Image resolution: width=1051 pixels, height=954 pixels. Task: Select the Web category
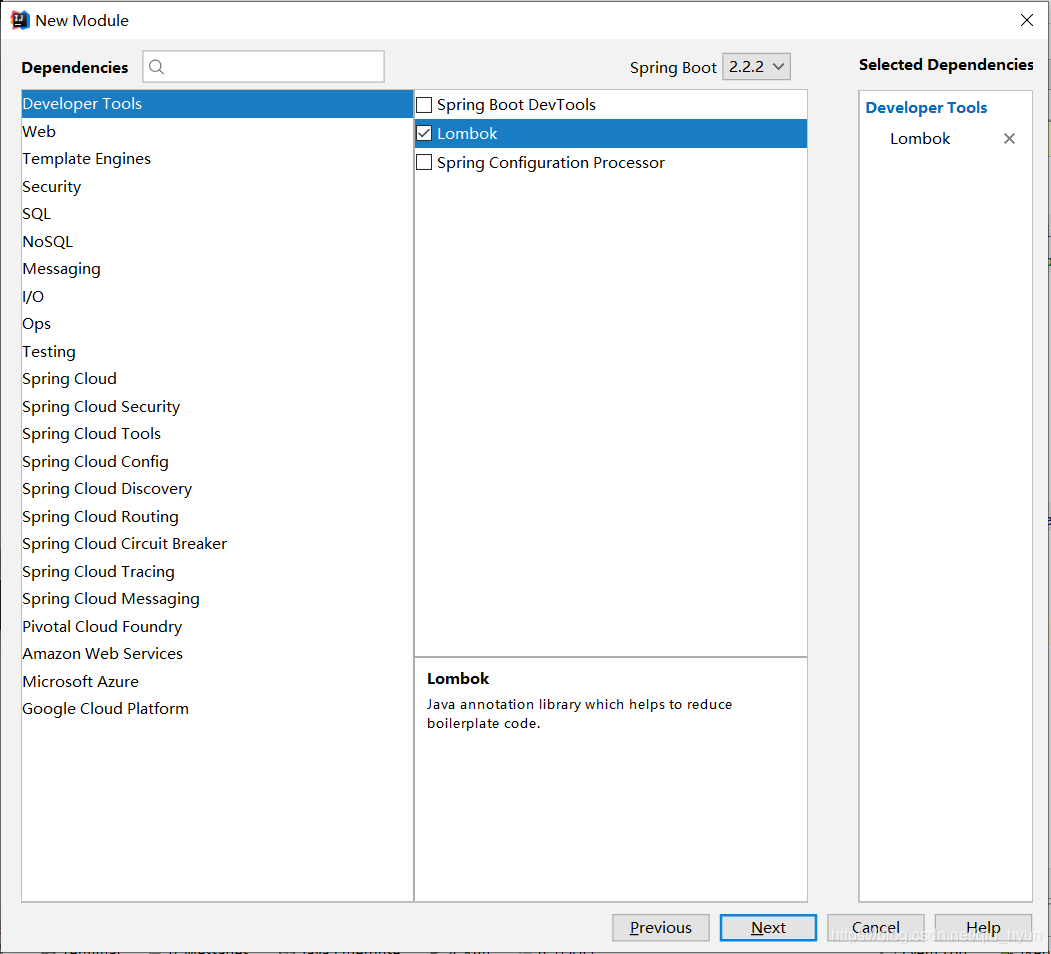click(x=217, y=131)
